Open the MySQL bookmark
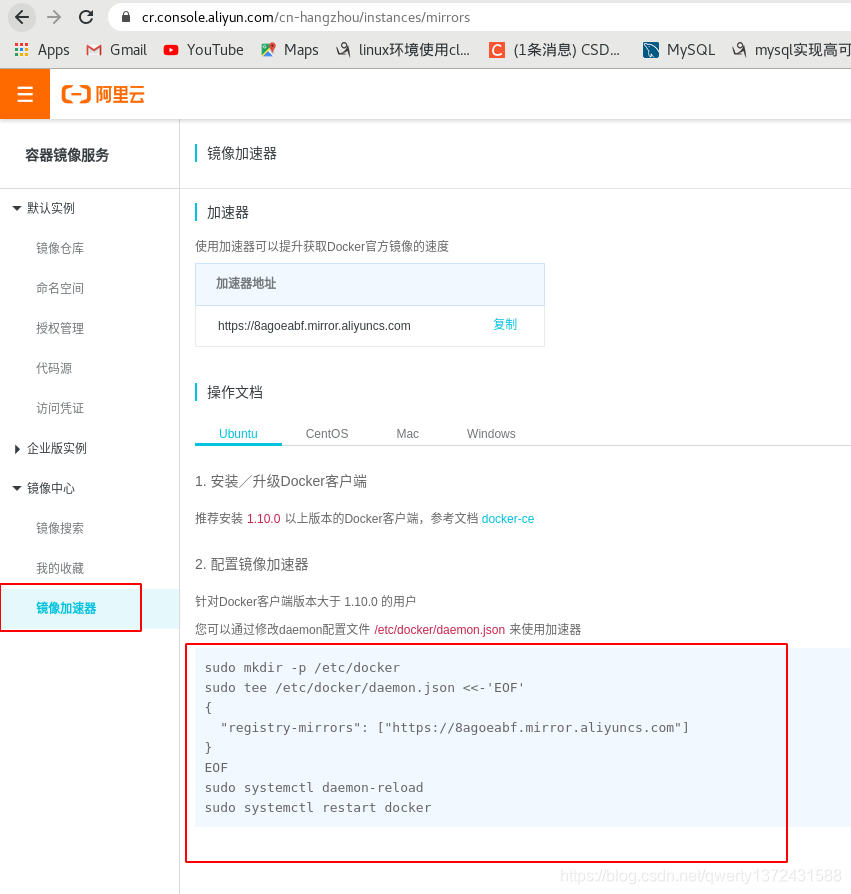 tap(678, 50)
